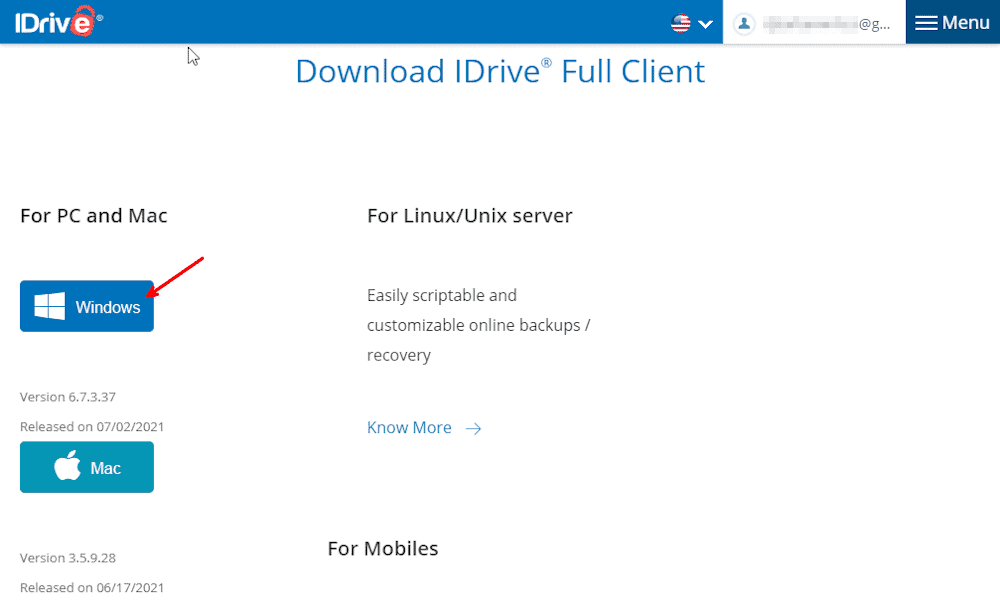Click the US flag language icon
The width and height of the screenshot is (1000, 600).
pos(680,24)
